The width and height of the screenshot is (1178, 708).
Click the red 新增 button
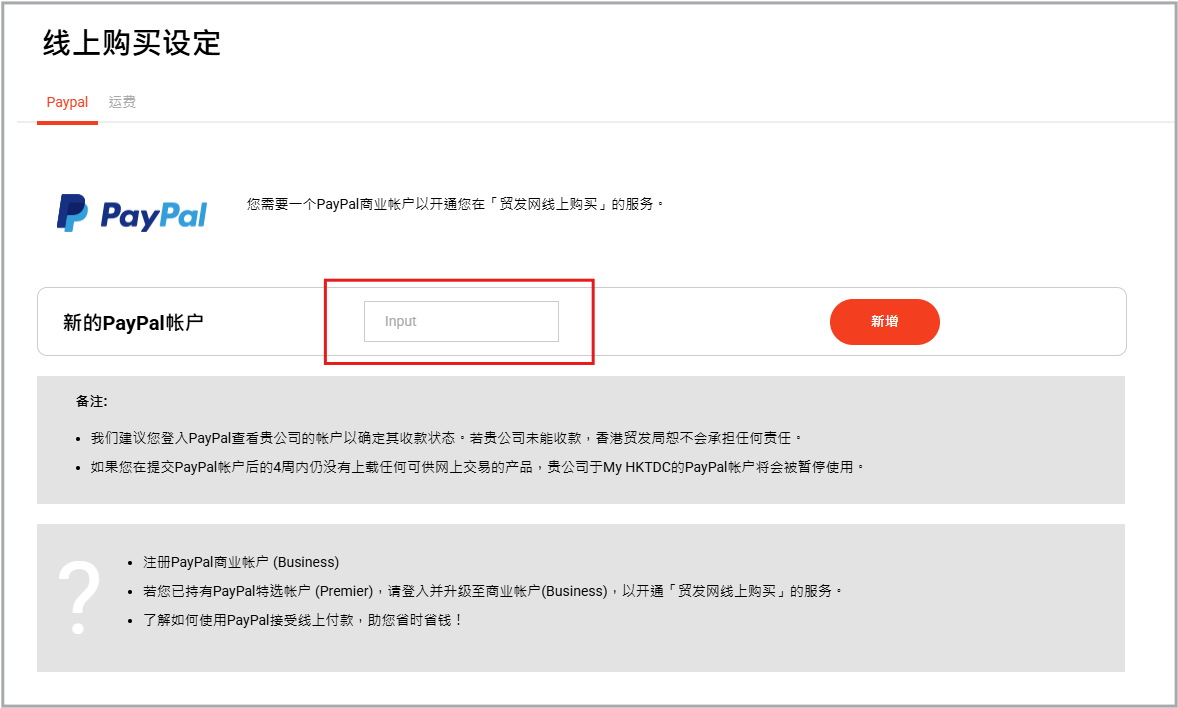point(884,322)
